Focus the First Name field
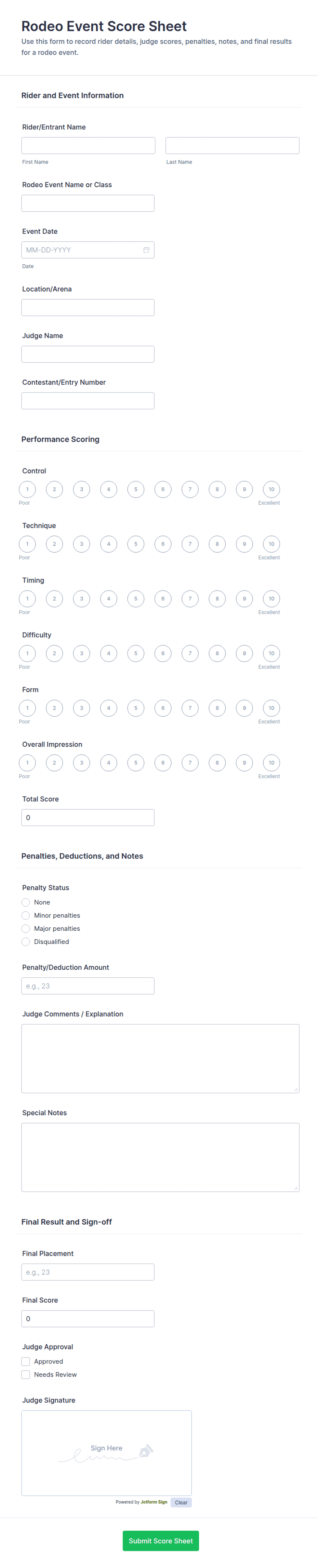 [x=88, y=145]
